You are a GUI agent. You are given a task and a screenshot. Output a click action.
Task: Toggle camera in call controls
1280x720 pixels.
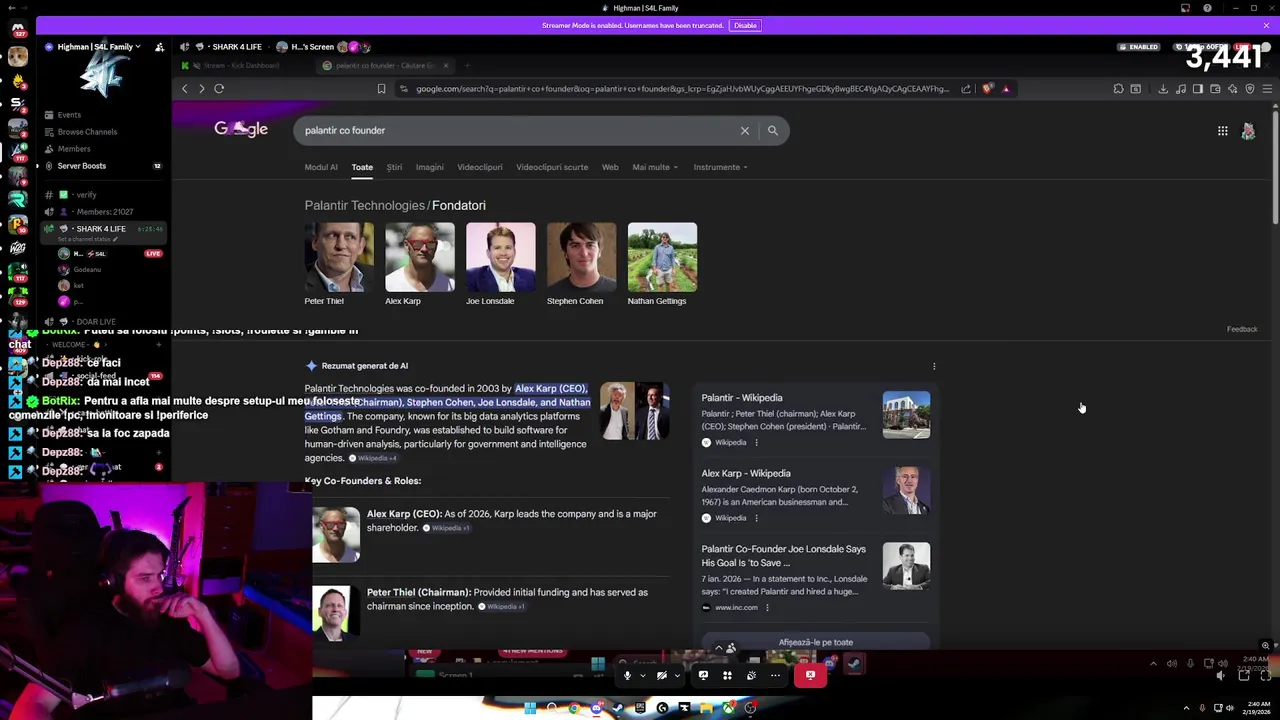661,676
